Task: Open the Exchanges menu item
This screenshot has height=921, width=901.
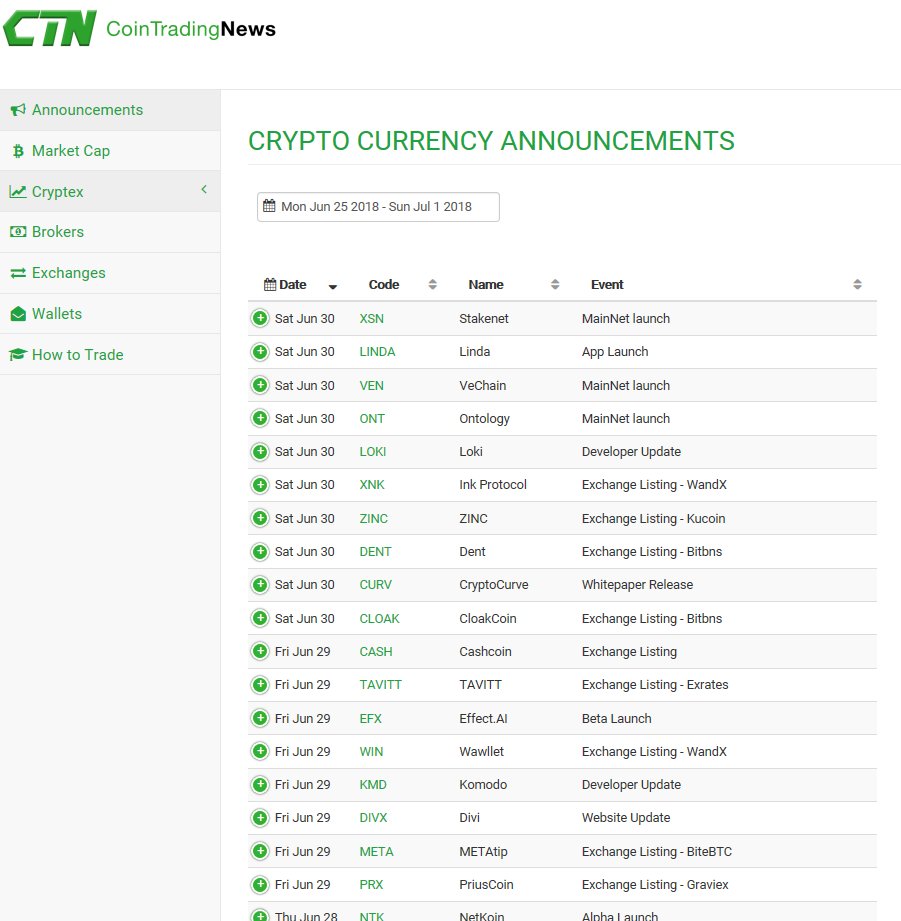Action: click(110, 273)
